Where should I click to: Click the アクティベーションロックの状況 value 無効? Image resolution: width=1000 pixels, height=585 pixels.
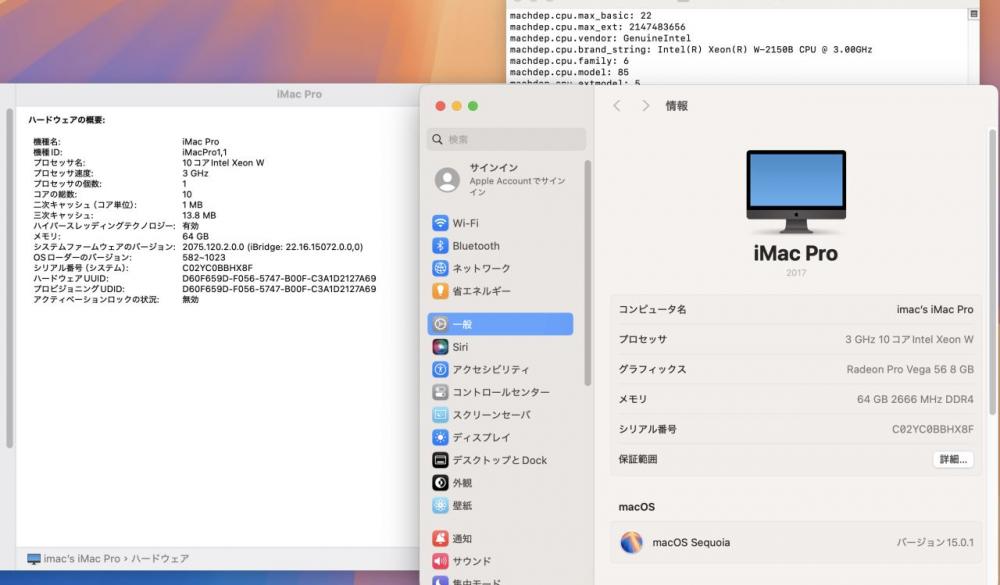point(190,300)
